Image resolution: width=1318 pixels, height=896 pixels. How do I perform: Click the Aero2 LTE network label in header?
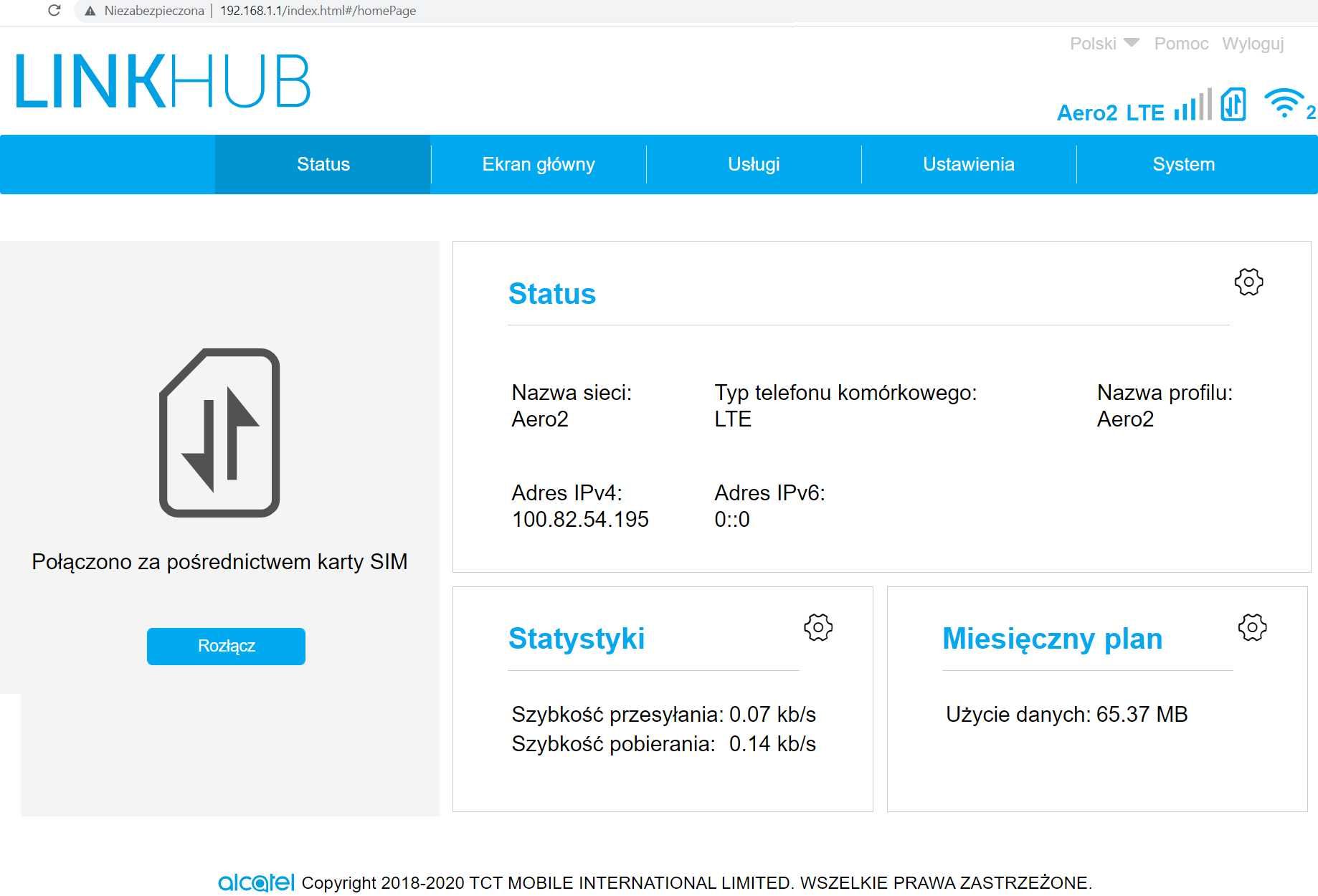click(1110, 113)
